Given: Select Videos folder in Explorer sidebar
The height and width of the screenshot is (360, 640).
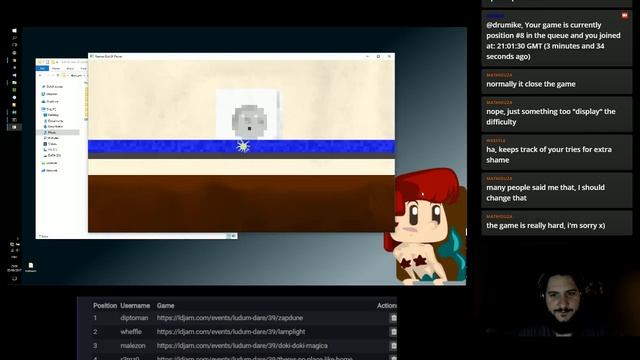Looking at the screenshot, I should point(51,144).
